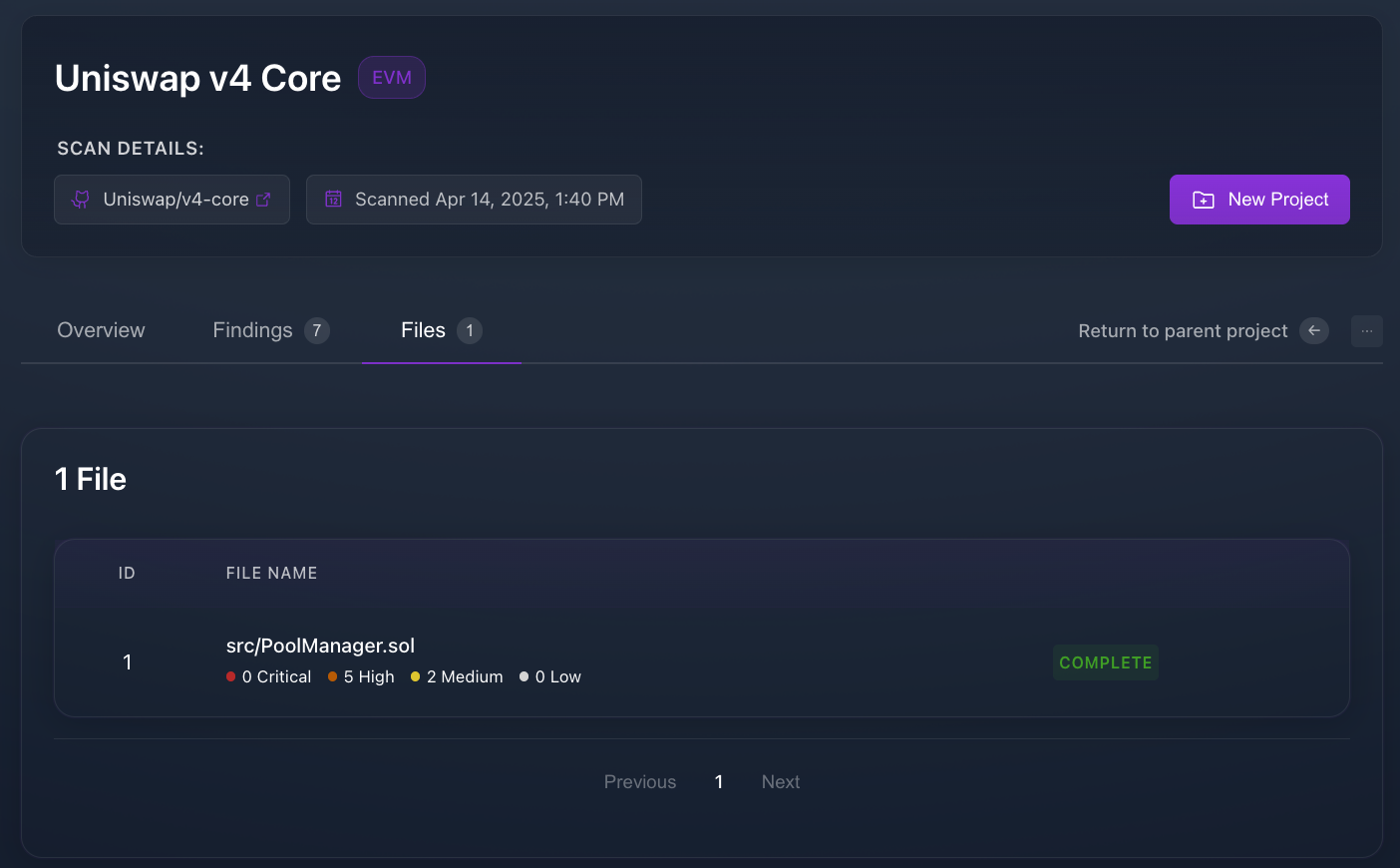This screenshot has width=1400, height=868.
Task: Click the '2 Medium' count text
Action: click(465, 676)
